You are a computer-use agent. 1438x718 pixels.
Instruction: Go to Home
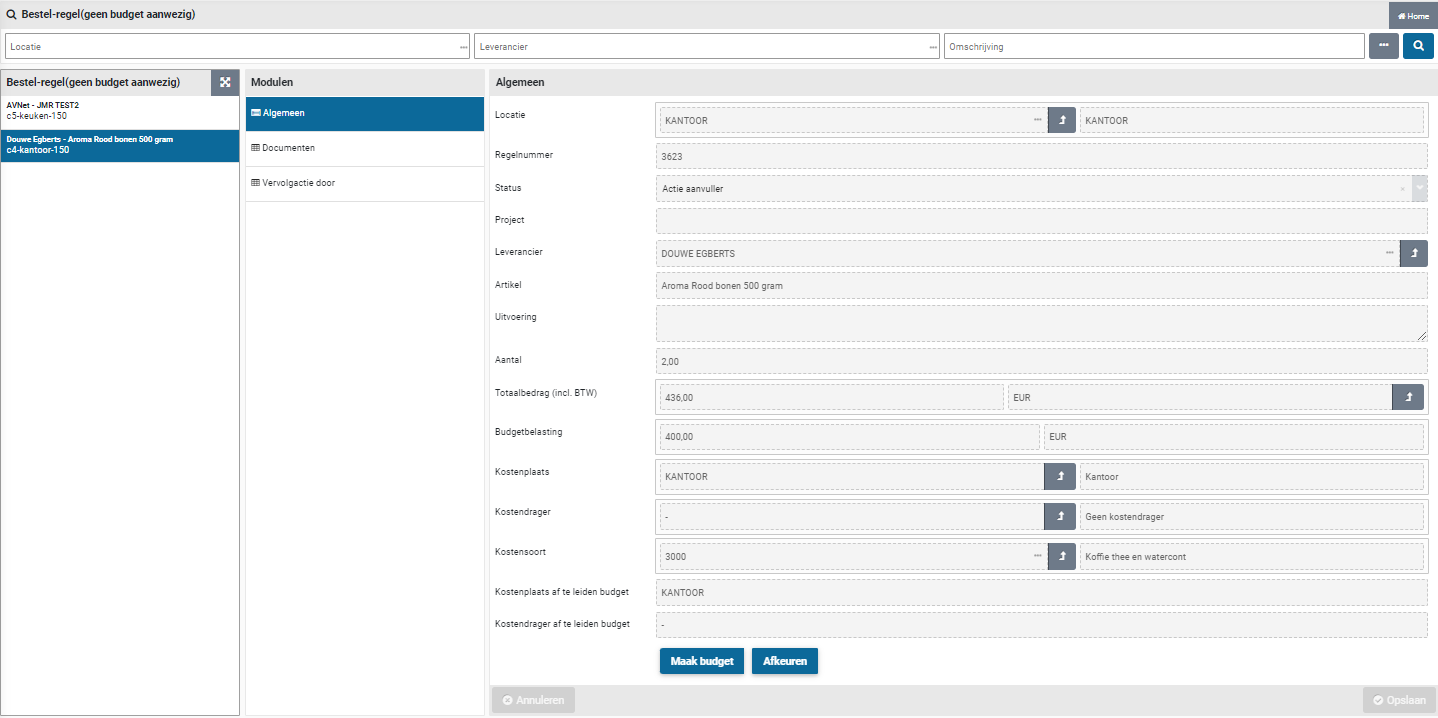[x=1412, y=15]
